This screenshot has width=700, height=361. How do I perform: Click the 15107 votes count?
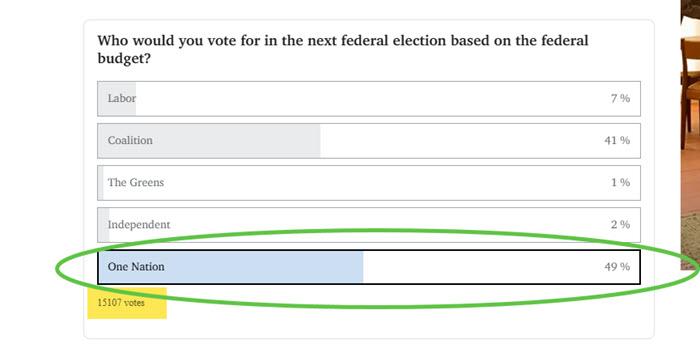[121, 303]
